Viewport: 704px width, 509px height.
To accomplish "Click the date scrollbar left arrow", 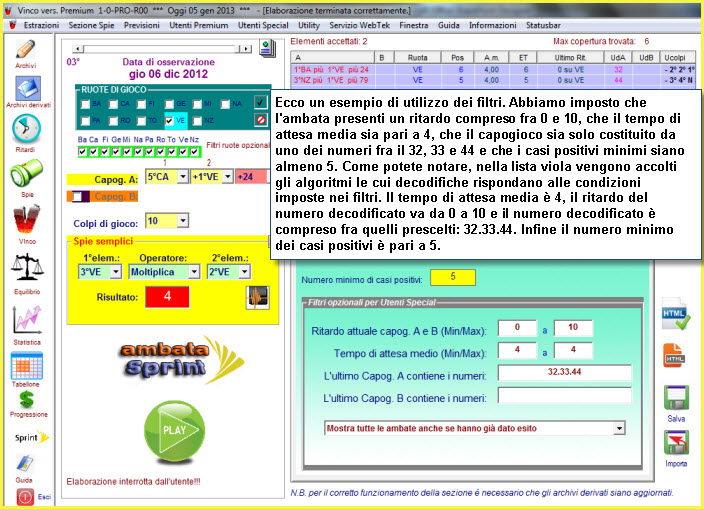I will [78, 48].
